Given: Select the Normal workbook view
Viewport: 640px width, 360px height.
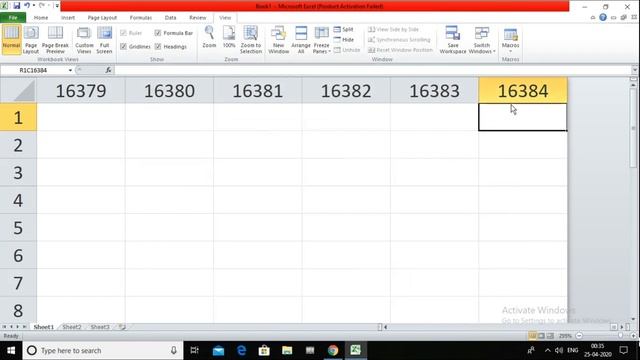Looking at the screenshot, I should (11, 39).
